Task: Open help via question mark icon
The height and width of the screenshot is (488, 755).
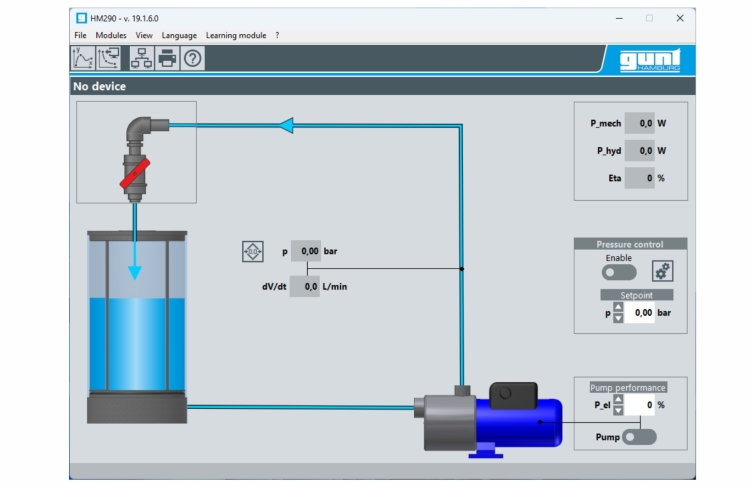Action: [x=193, y=58]
